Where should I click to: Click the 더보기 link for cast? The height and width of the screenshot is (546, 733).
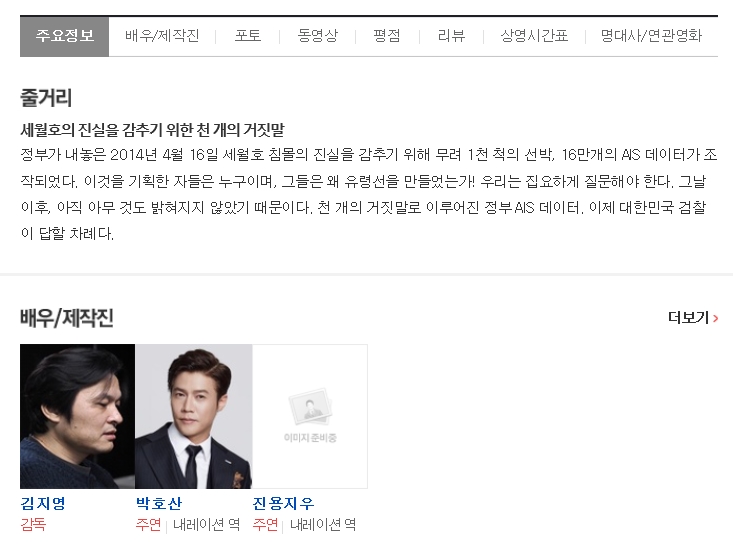689,318
